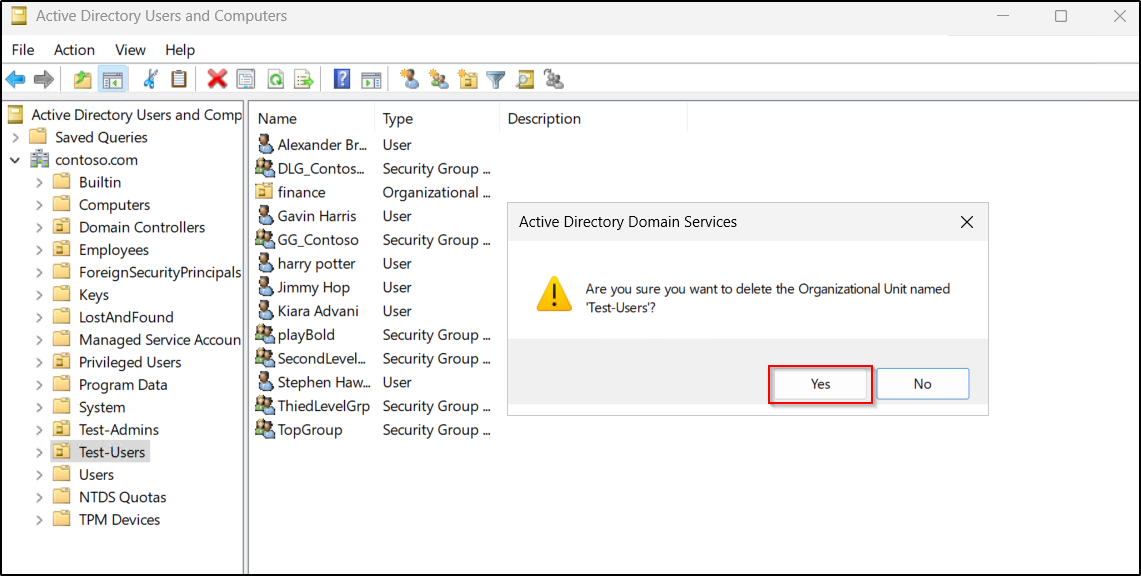Click the Find objects toolbar icon

tap(525, 78)
